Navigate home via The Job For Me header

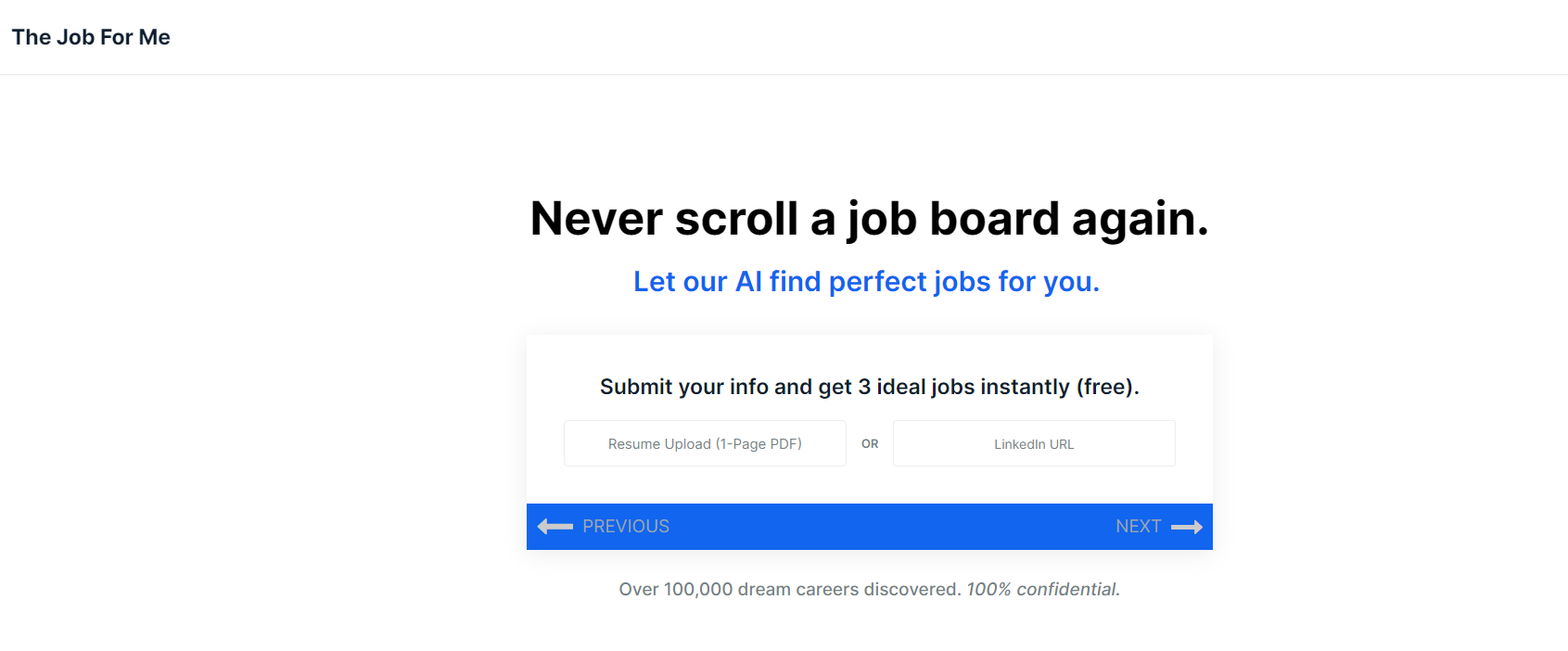90,37
